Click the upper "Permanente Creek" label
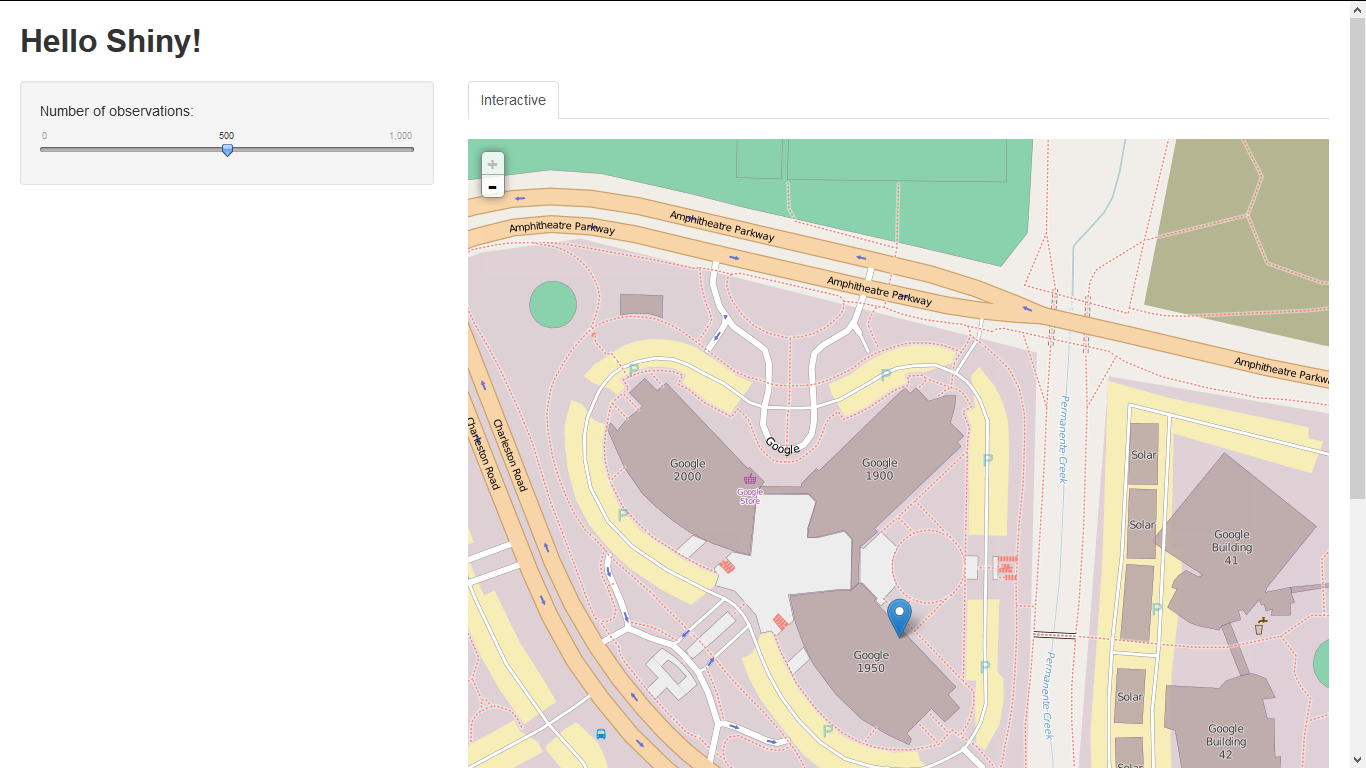 pyautogui.click(x=1064, y=439)
